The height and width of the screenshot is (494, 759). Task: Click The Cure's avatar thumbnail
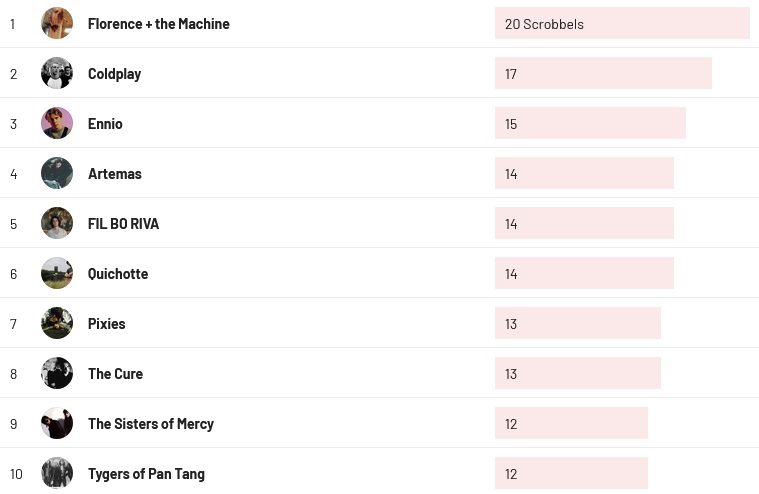[x=57, y=373]
